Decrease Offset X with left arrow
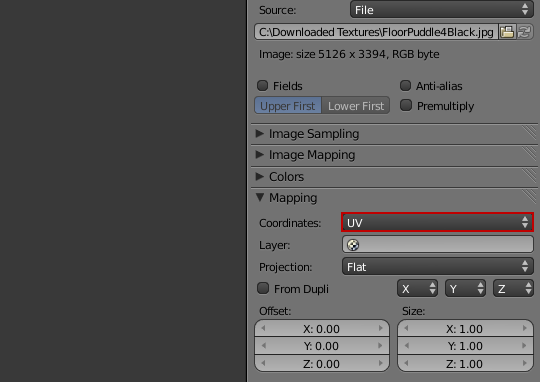Screen dimensions: 540x382 pyautogui.click(x=263, y=328)
